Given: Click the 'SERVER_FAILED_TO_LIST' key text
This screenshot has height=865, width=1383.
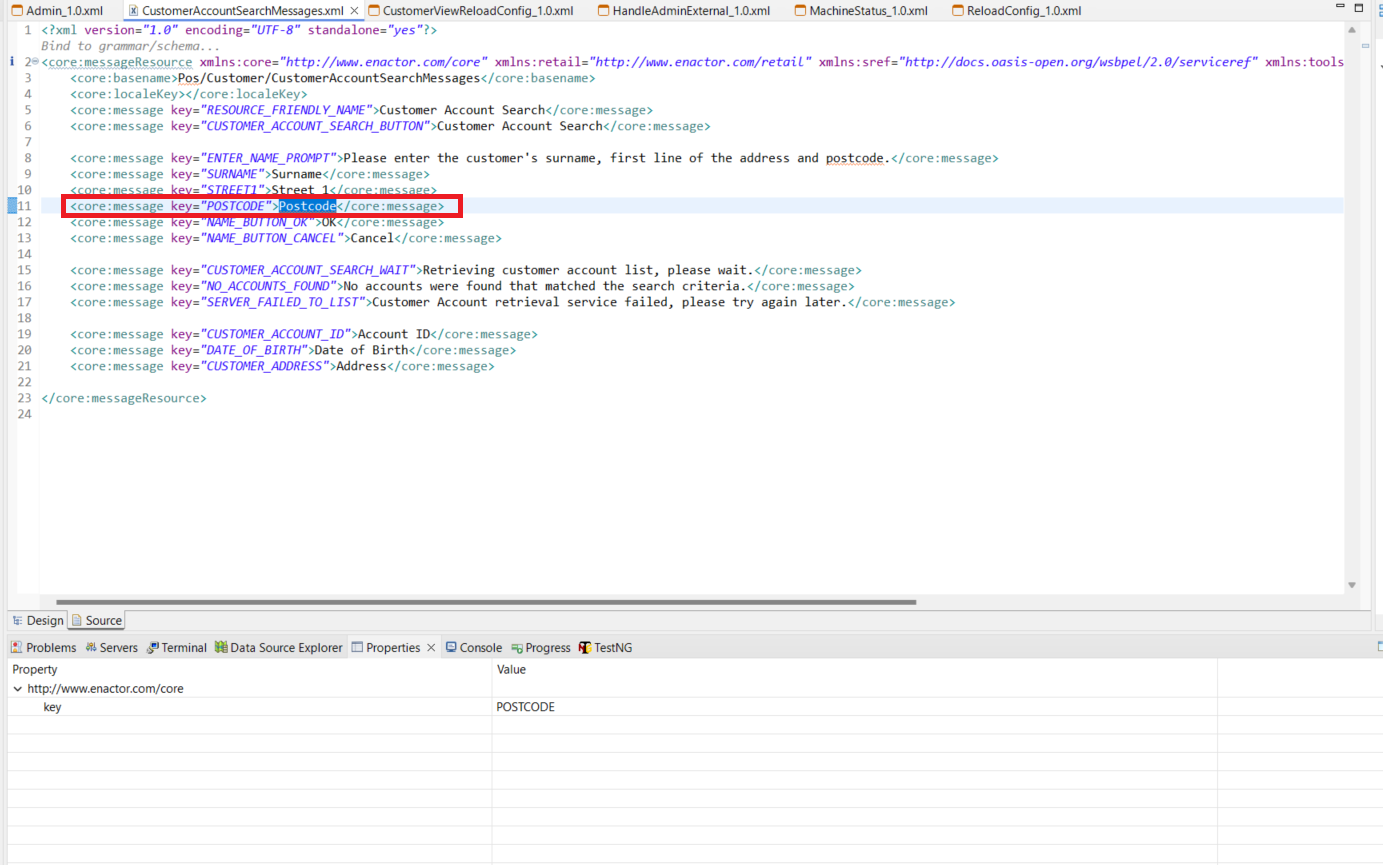Looking at the screenshot, I should pyautogui.click(x=283, y=302).
